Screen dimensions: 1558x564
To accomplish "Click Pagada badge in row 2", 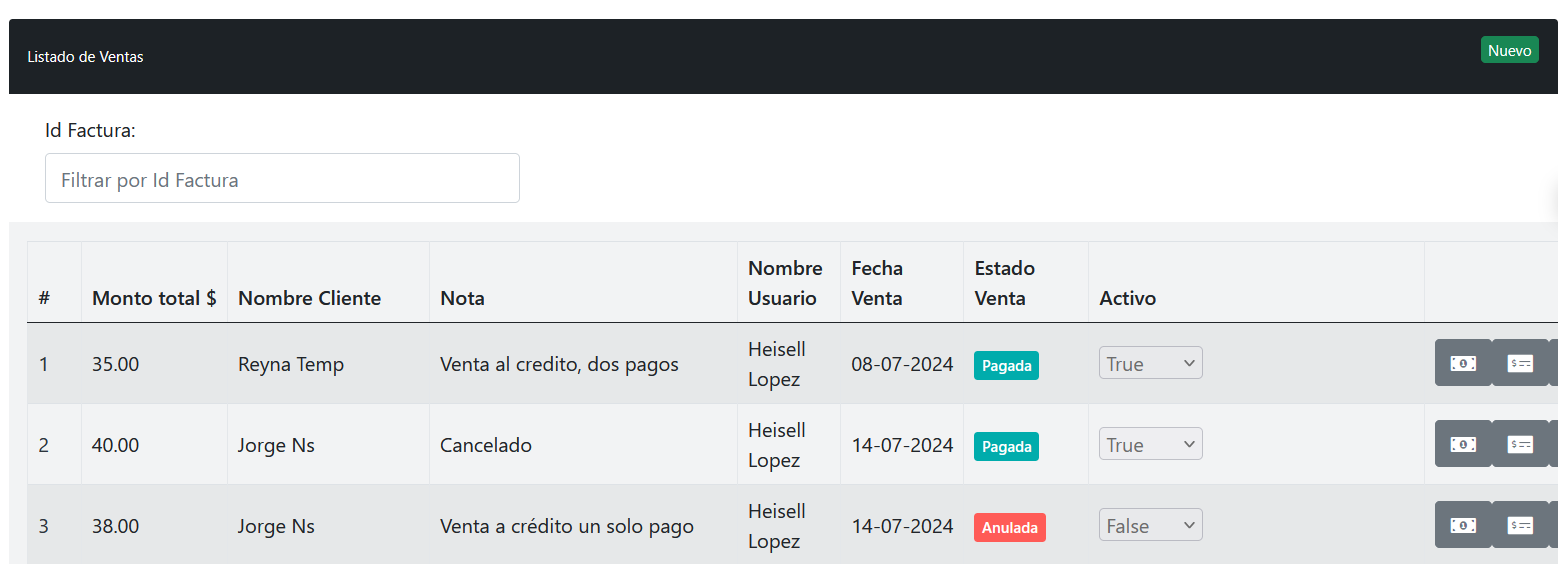I will pos(1006,446).
